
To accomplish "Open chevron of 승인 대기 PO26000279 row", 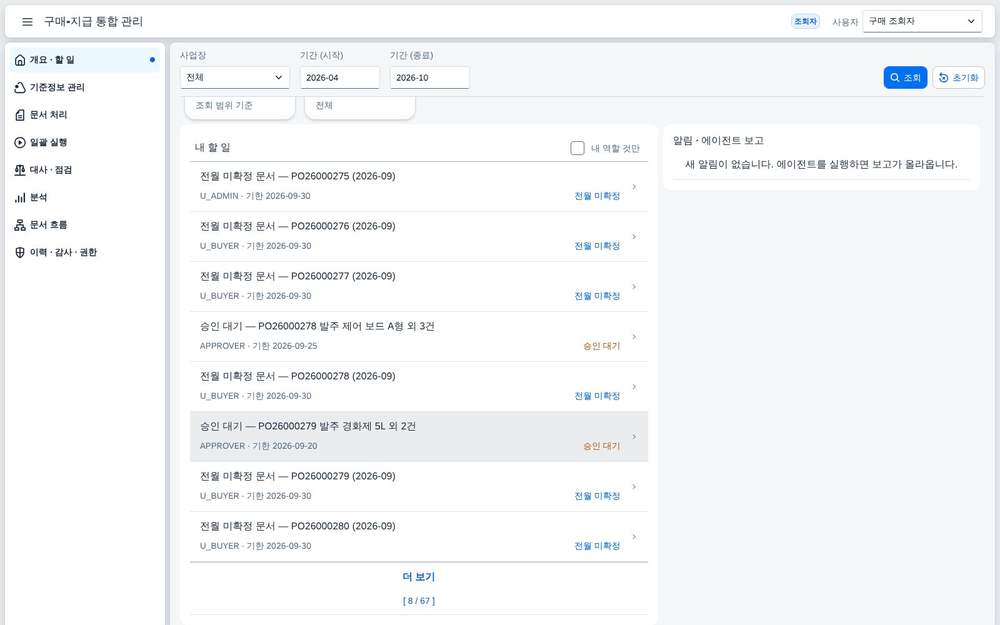I will pyautogui.click(x=634, y=437).
